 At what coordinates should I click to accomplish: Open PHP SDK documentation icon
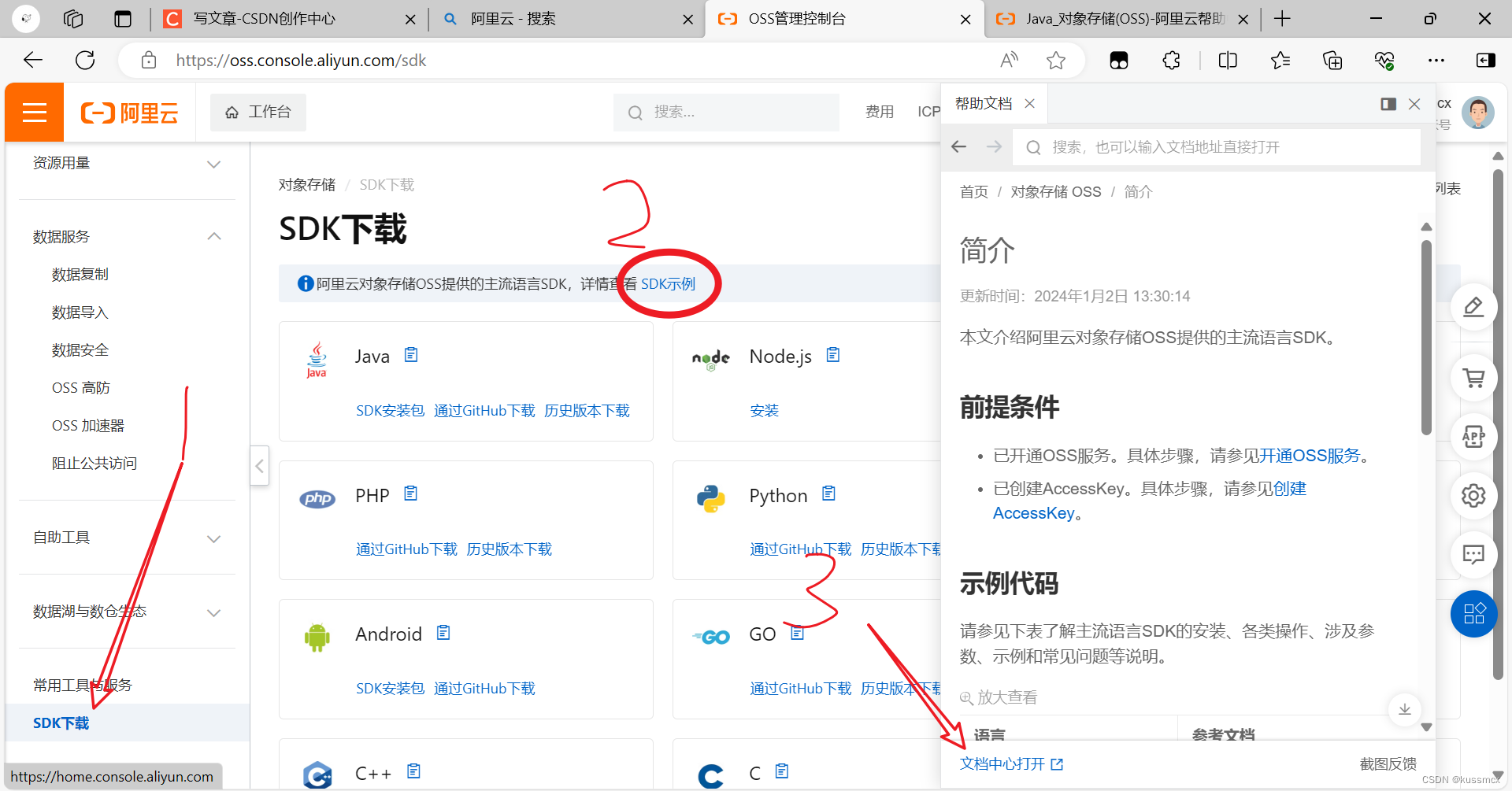pos(410,493)
